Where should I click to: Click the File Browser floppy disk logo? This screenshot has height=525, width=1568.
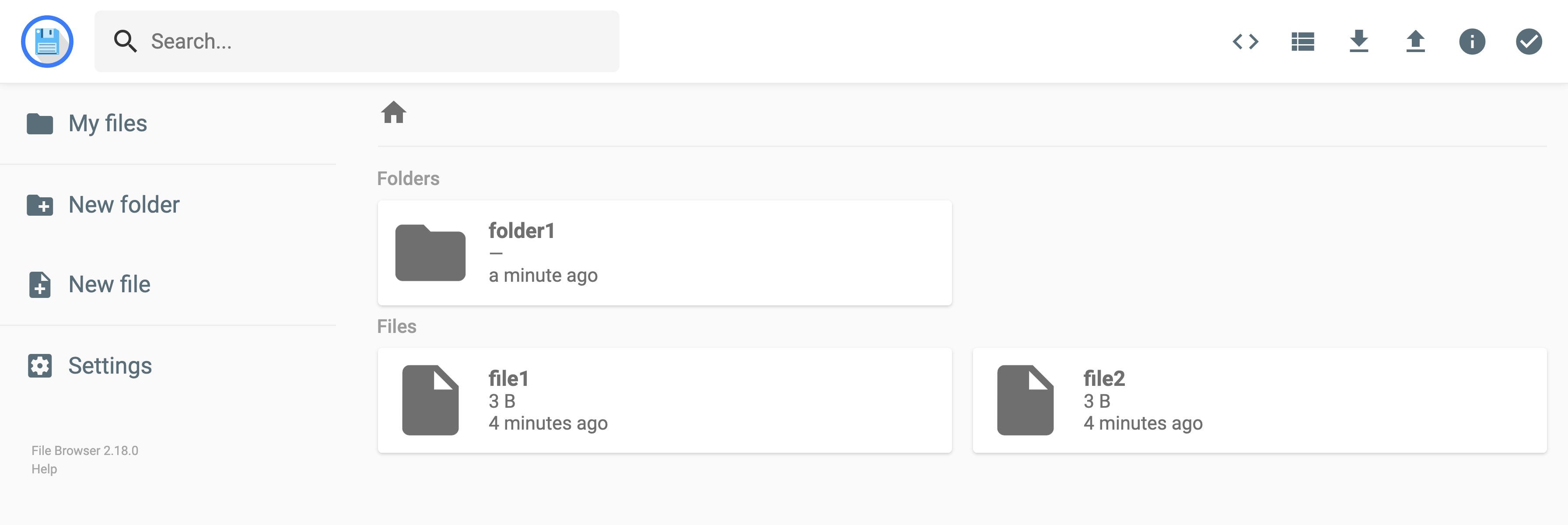[x=48, y=42]
